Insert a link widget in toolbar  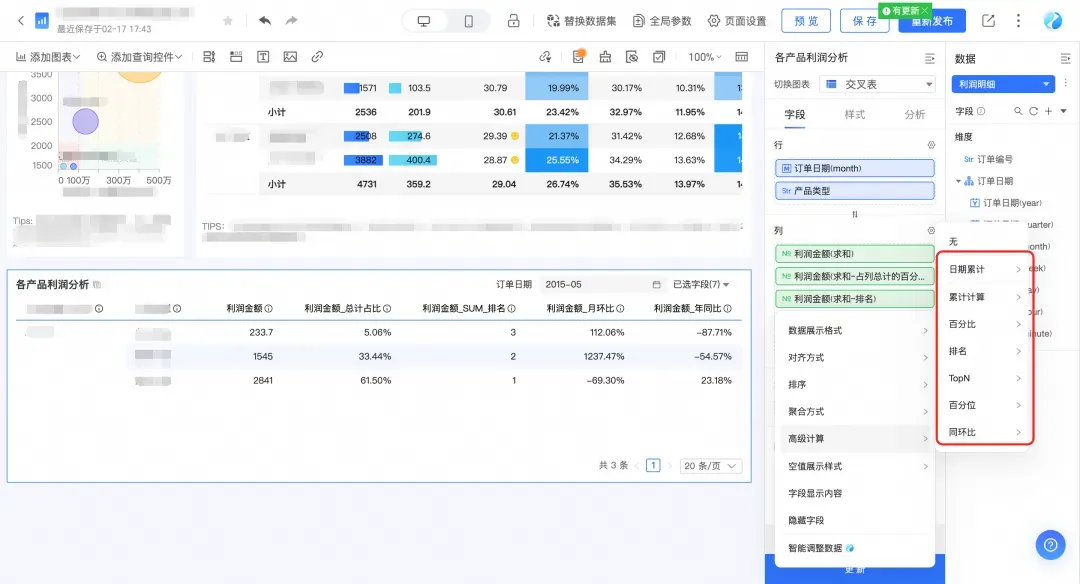[317, 56]
